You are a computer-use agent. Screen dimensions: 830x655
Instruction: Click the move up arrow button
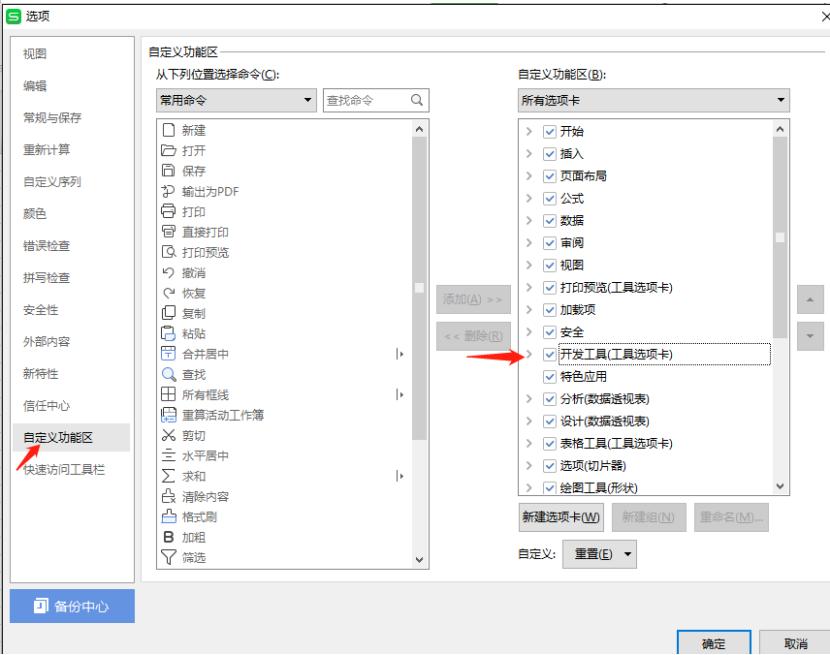coord(810,299)
